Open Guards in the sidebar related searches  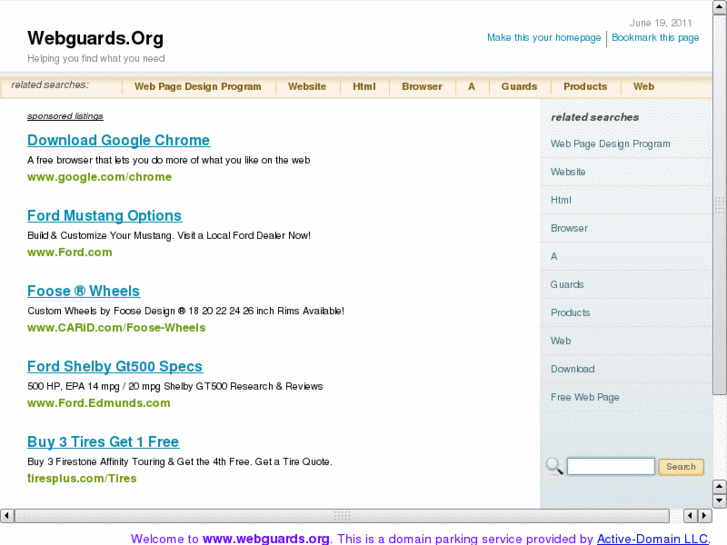(x=567, y=284)
